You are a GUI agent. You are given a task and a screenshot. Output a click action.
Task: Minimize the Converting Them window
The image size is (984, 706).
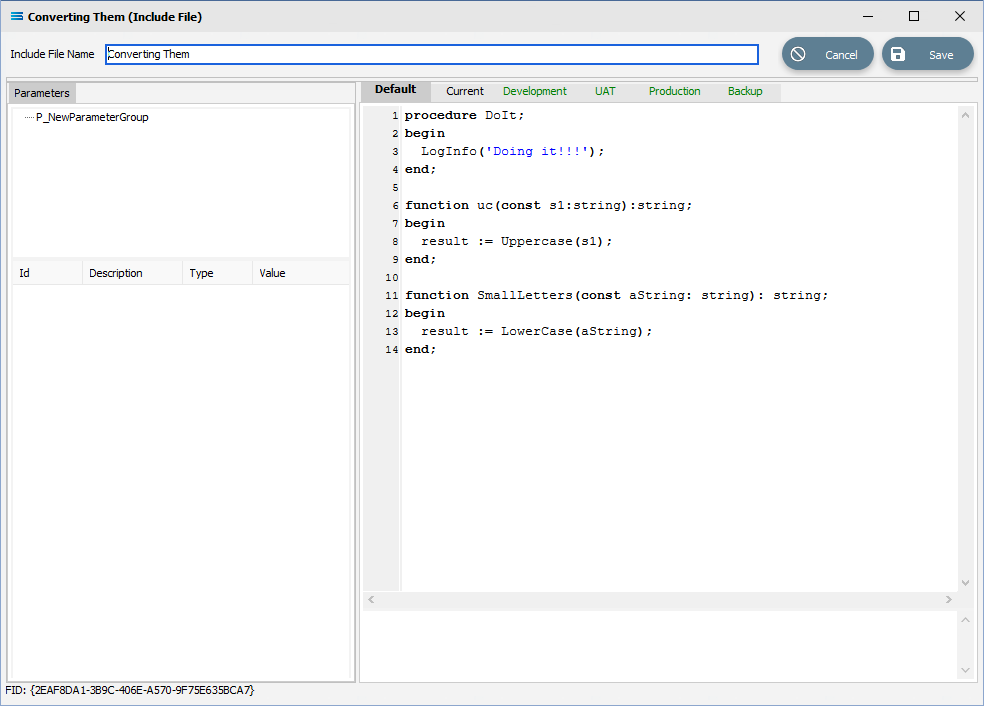click(868, 16)
